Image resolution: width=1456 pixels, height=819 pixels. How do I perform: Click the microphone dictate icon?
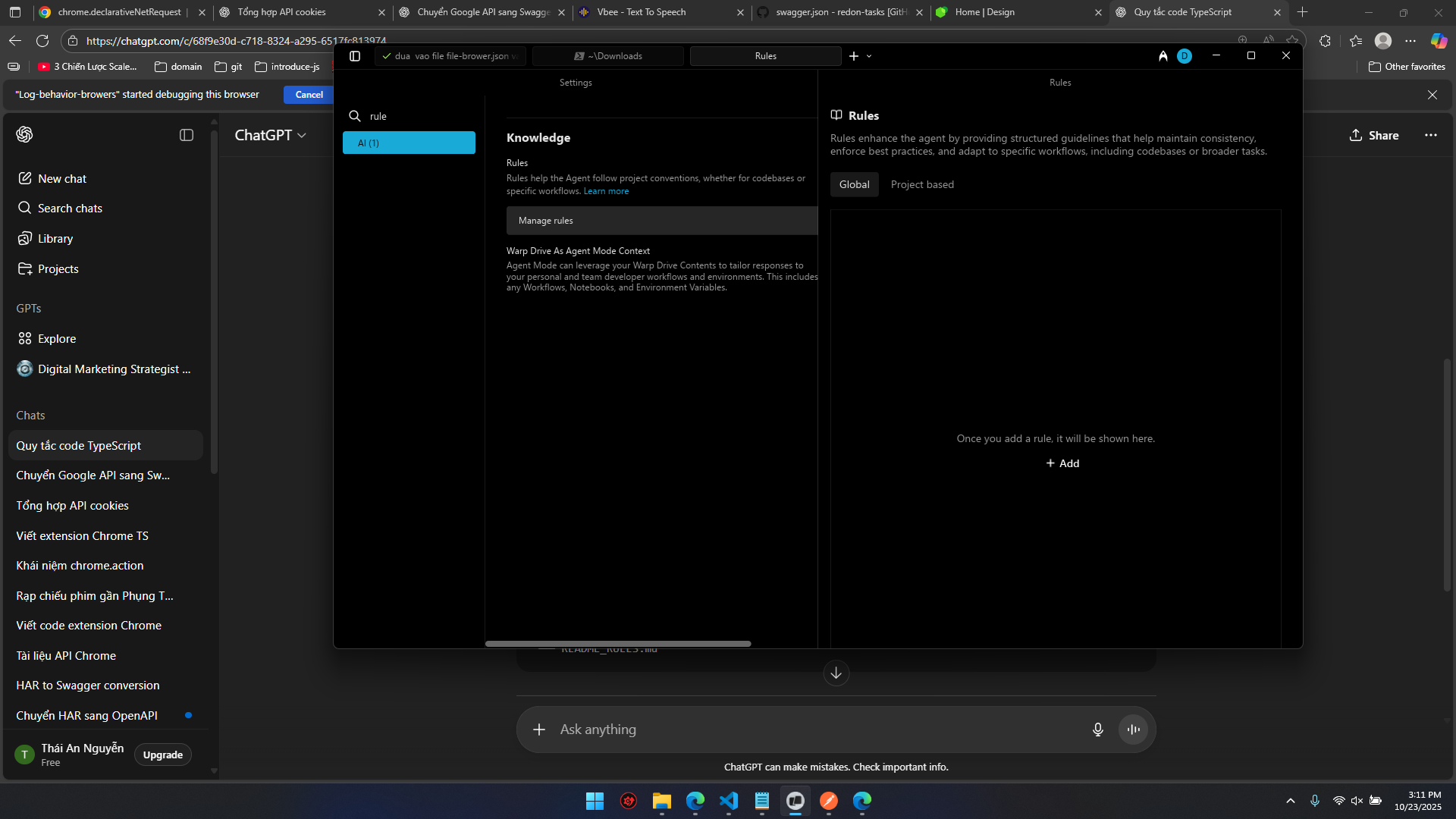1097,730
